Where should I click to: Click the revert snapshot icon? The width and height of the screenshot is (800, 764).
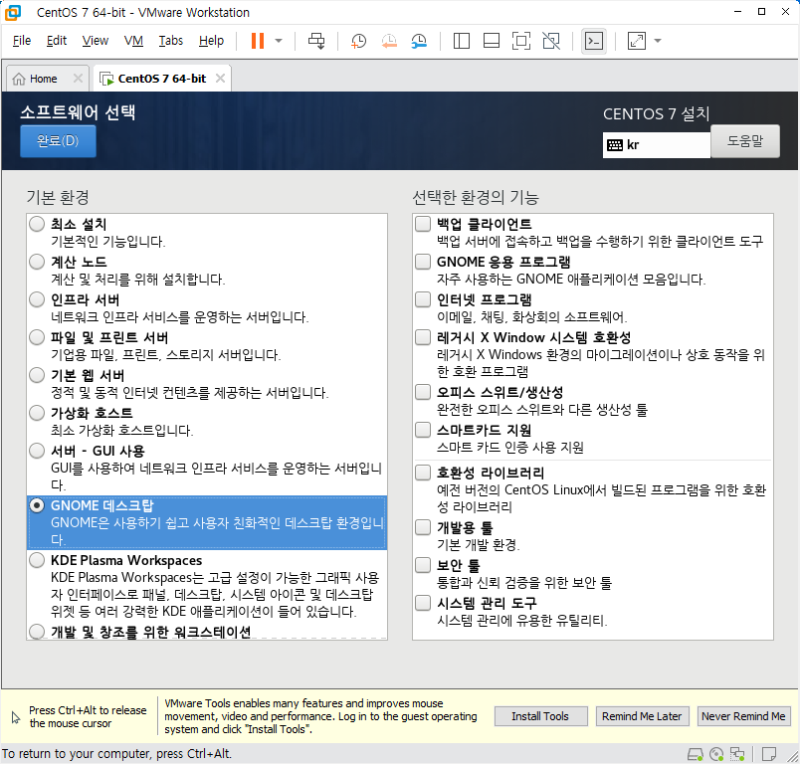[x=389, y=41]
